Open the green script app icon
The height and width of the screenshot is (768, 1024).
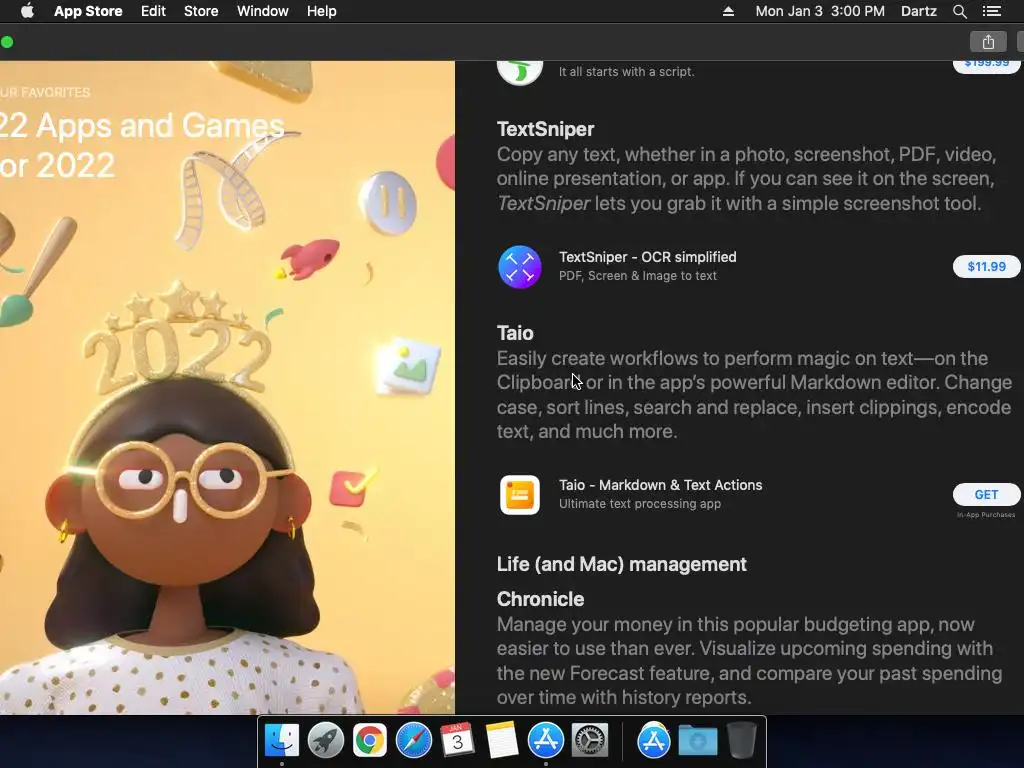coord(520,71)
